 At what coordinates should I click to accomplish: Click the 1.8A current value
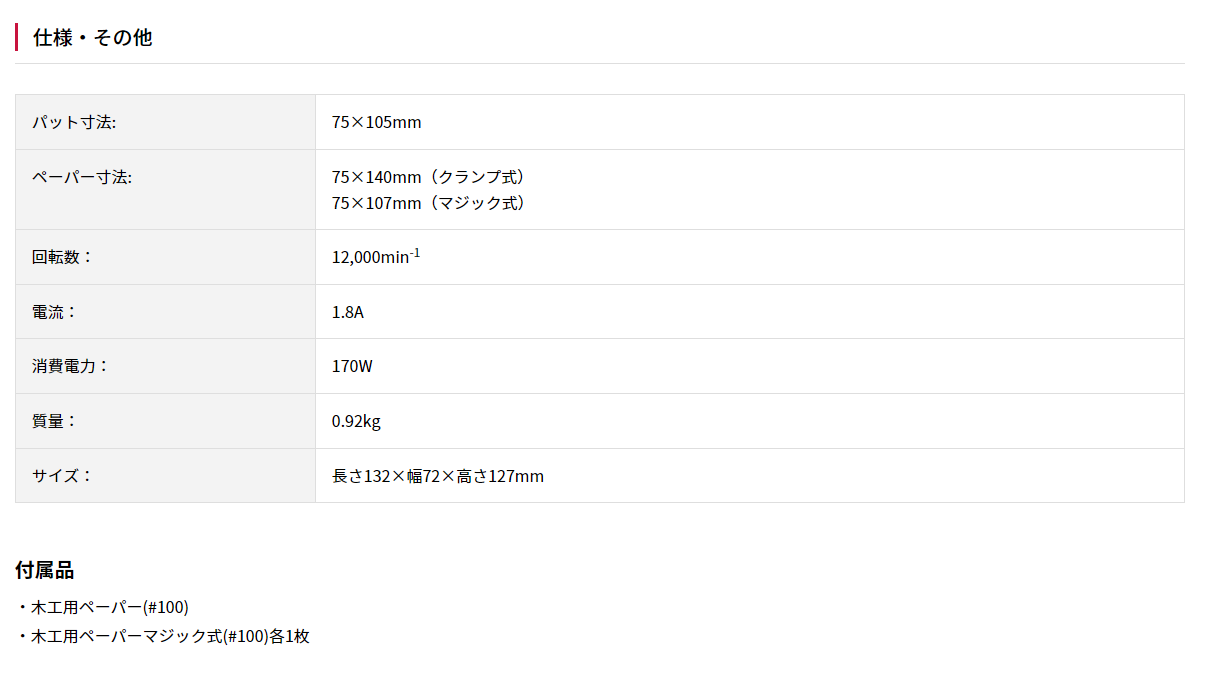pos(348,312)
